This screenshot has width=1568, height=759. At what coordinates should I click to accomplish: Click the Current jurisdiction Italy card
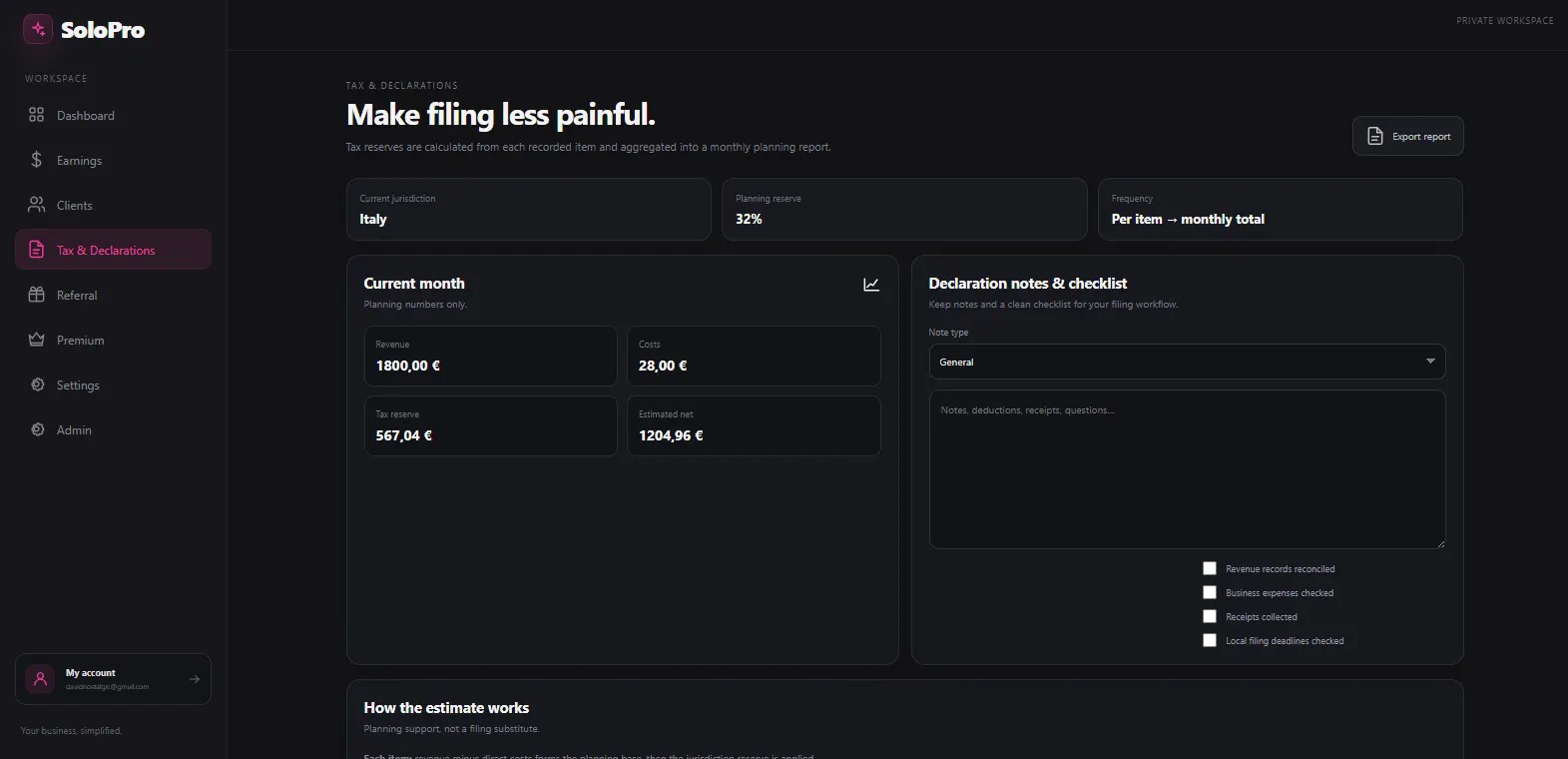tap(528, 209)
